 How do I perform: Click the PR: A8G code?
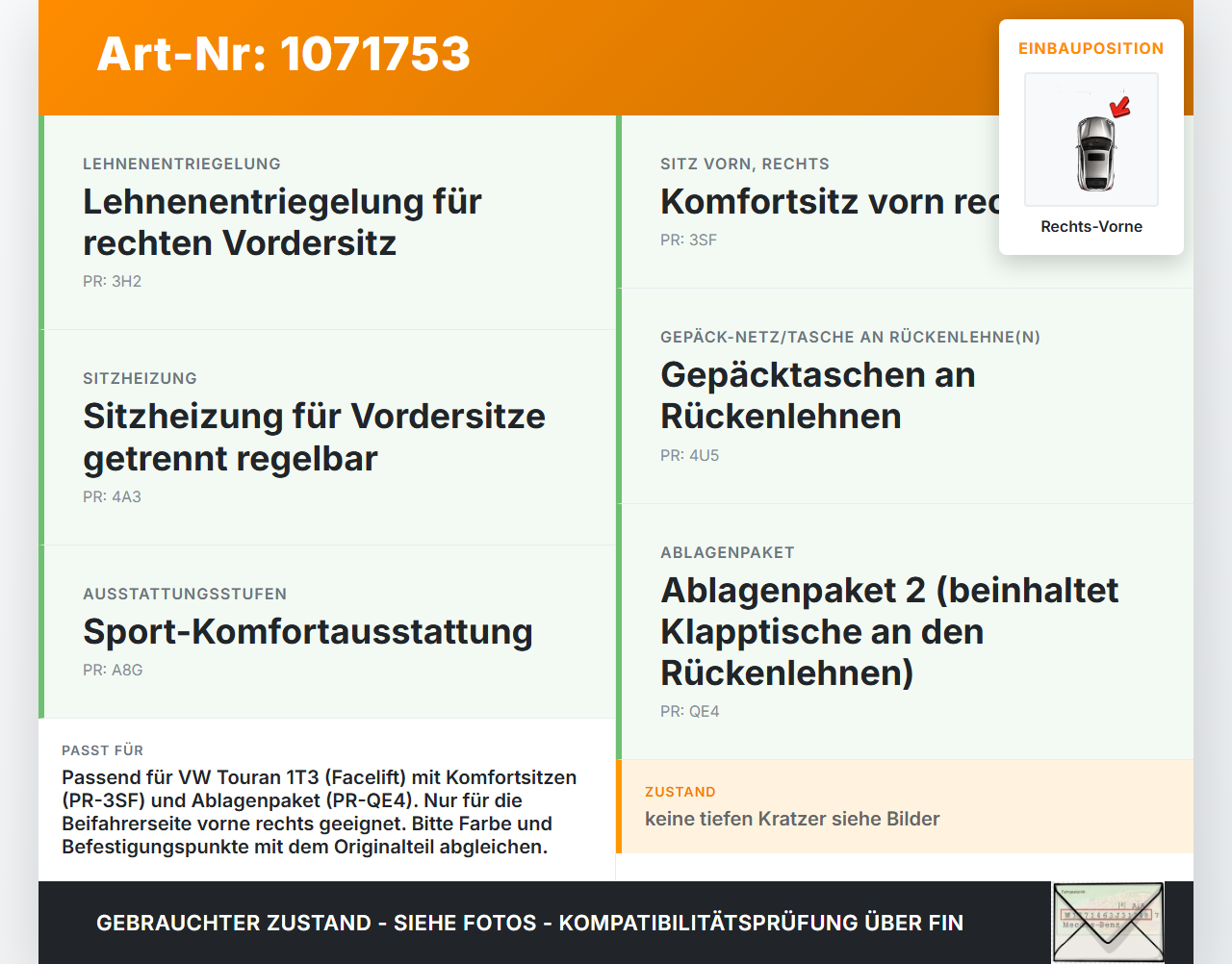click(113, 670)
